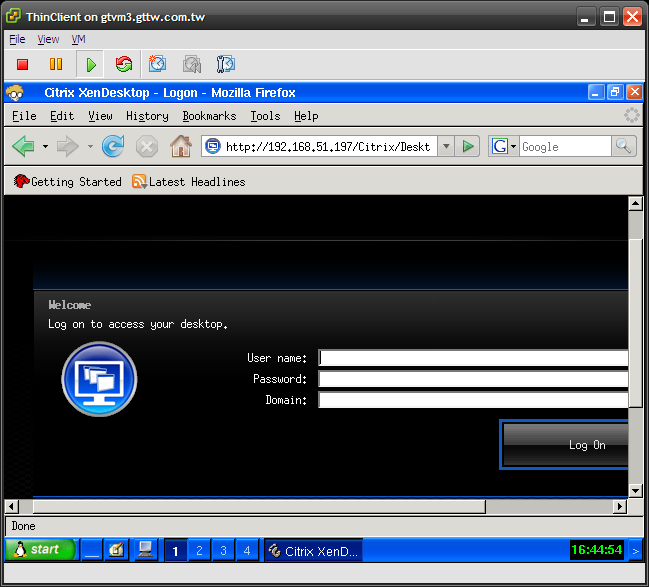Minimize the Firefox window
649x587 pixels.
tap(595, 92)
